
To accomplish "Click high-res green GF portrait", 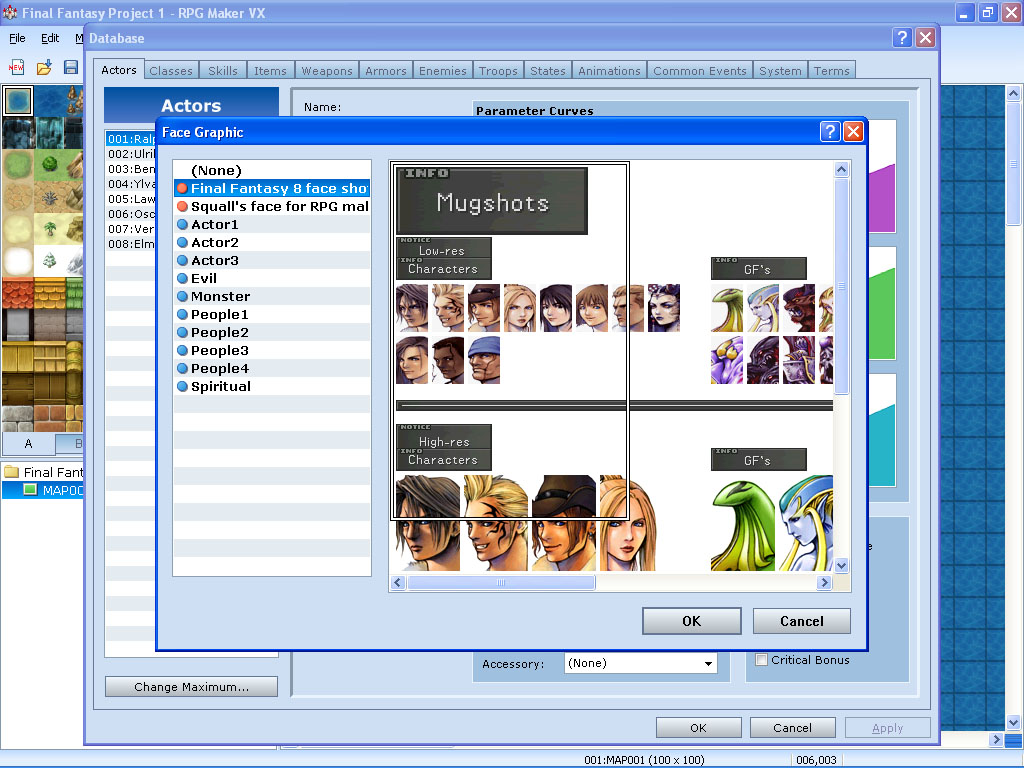I will (x=743, y=524).
